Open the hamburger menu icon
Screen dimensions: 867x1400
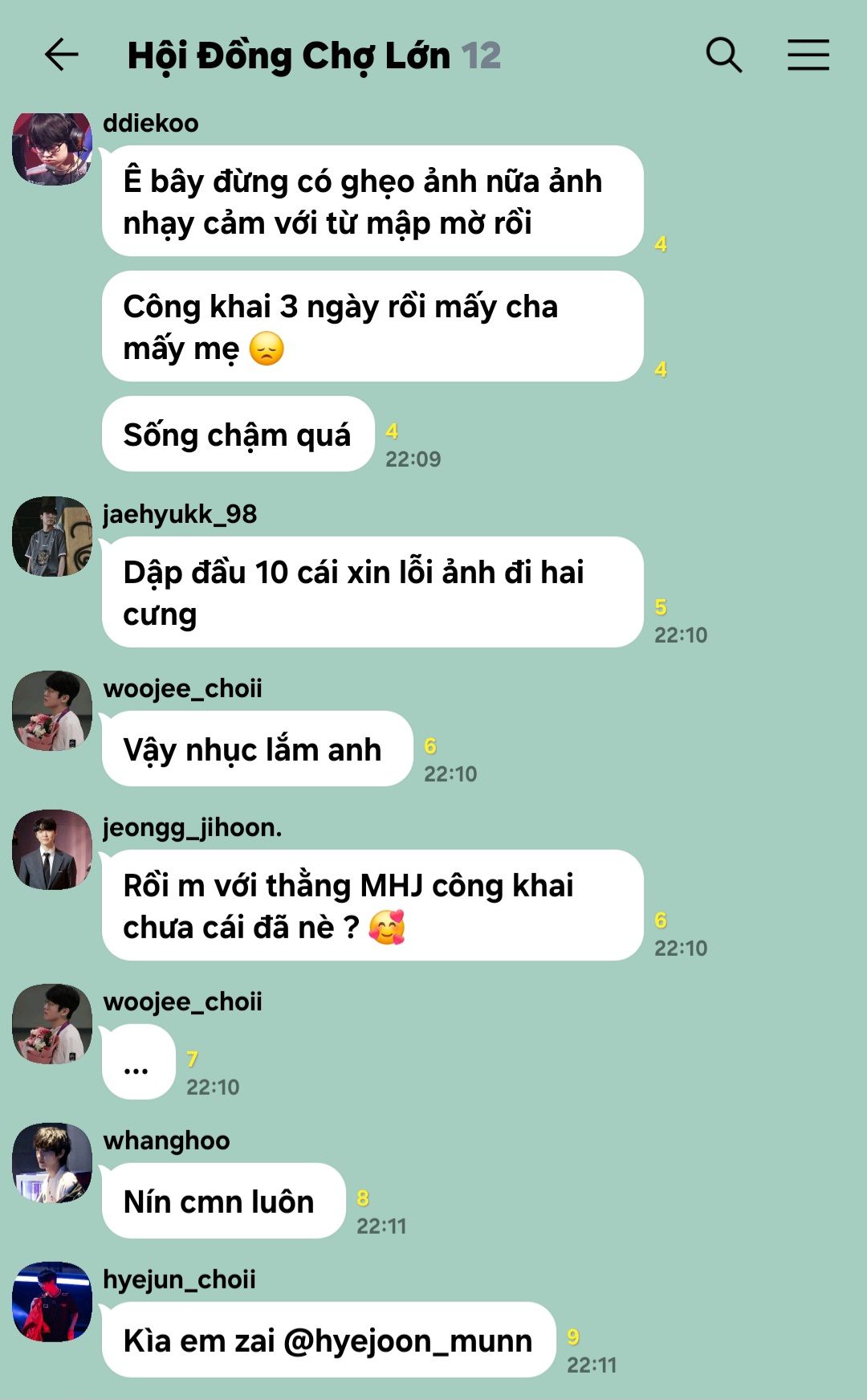808,55
